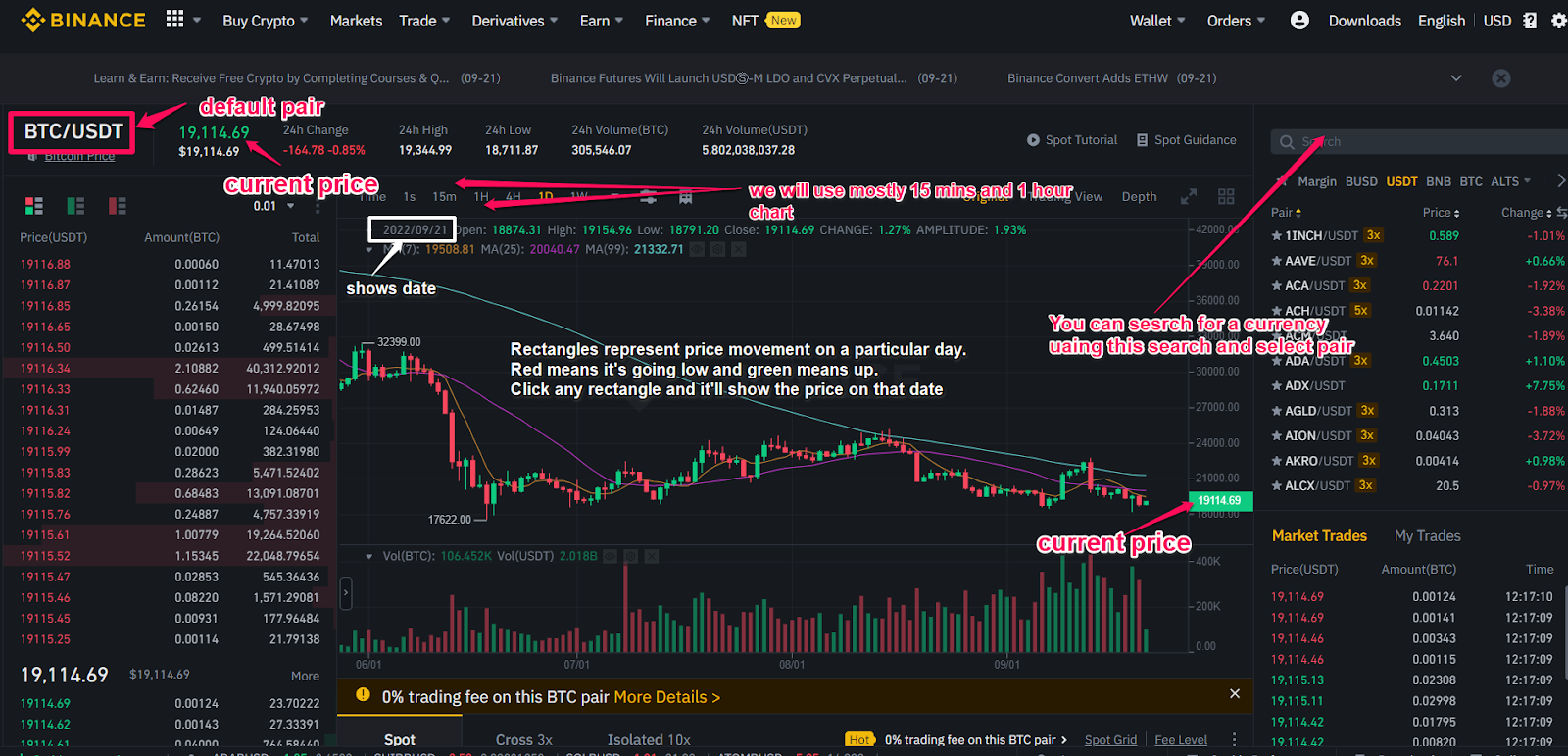Open the chart technical indicator settings icon
Viewport: 1568px width, 756px height.
pyautogui.click(x=648, y=197)
